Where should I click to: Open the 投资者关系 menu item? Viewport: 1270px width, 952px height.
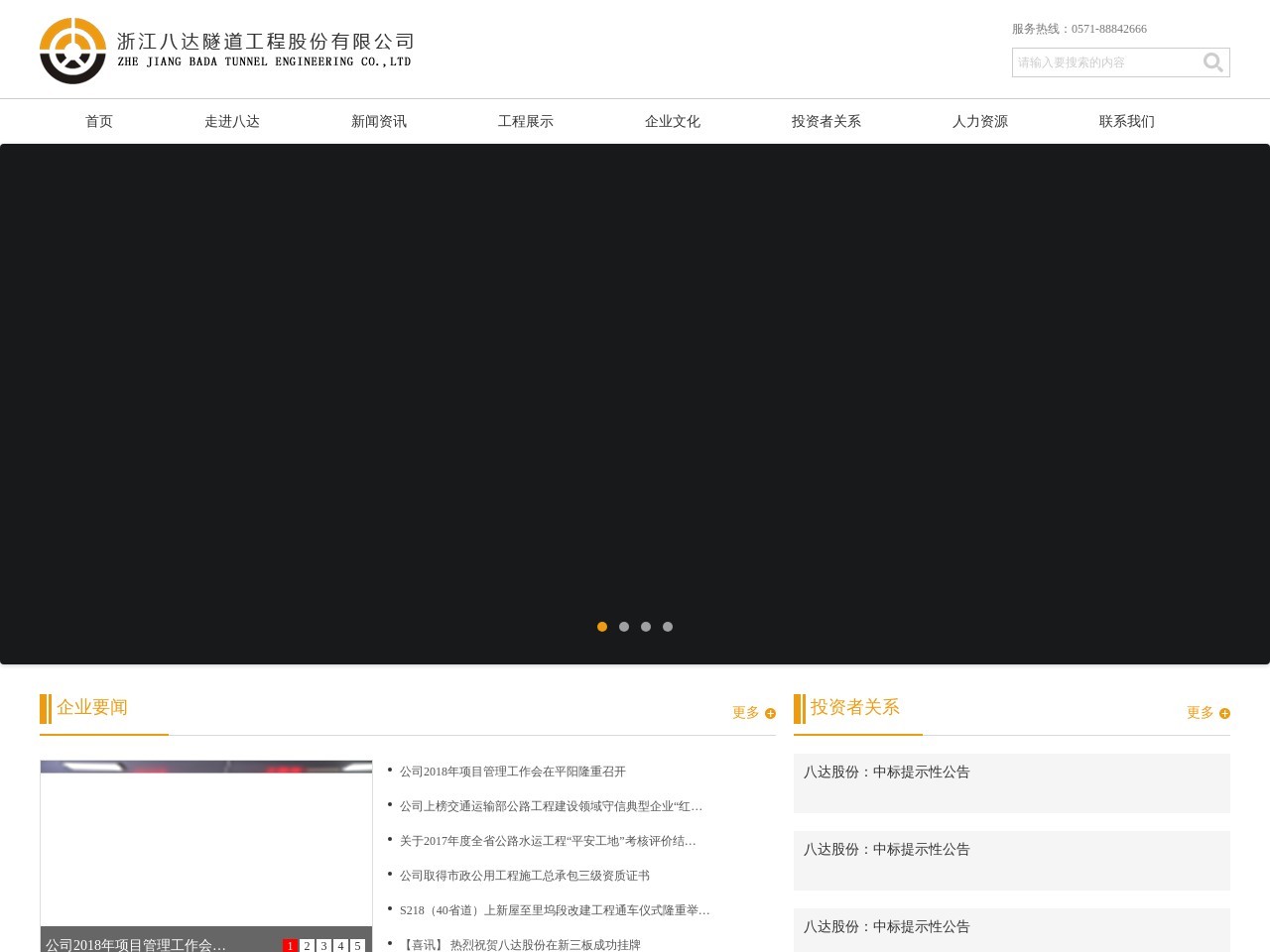point(826,121)
